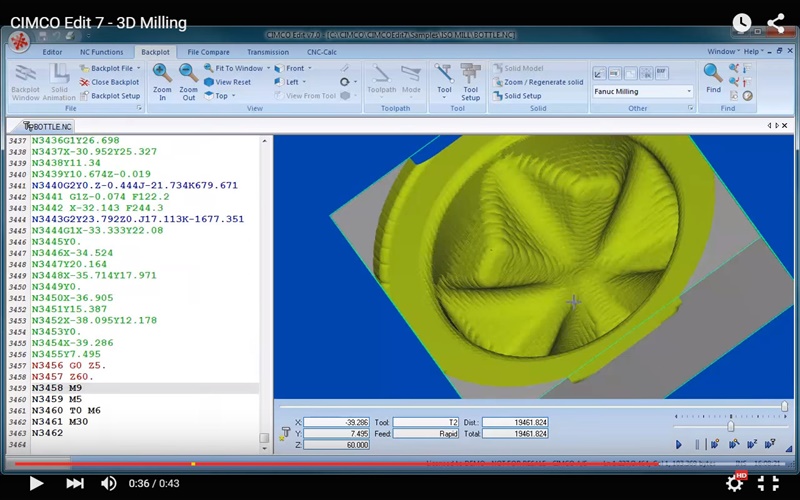This screenshot has height=500, width=800.
Task: Open the File Compare tab
Action: pyautogui.click(x=208, y=52)
